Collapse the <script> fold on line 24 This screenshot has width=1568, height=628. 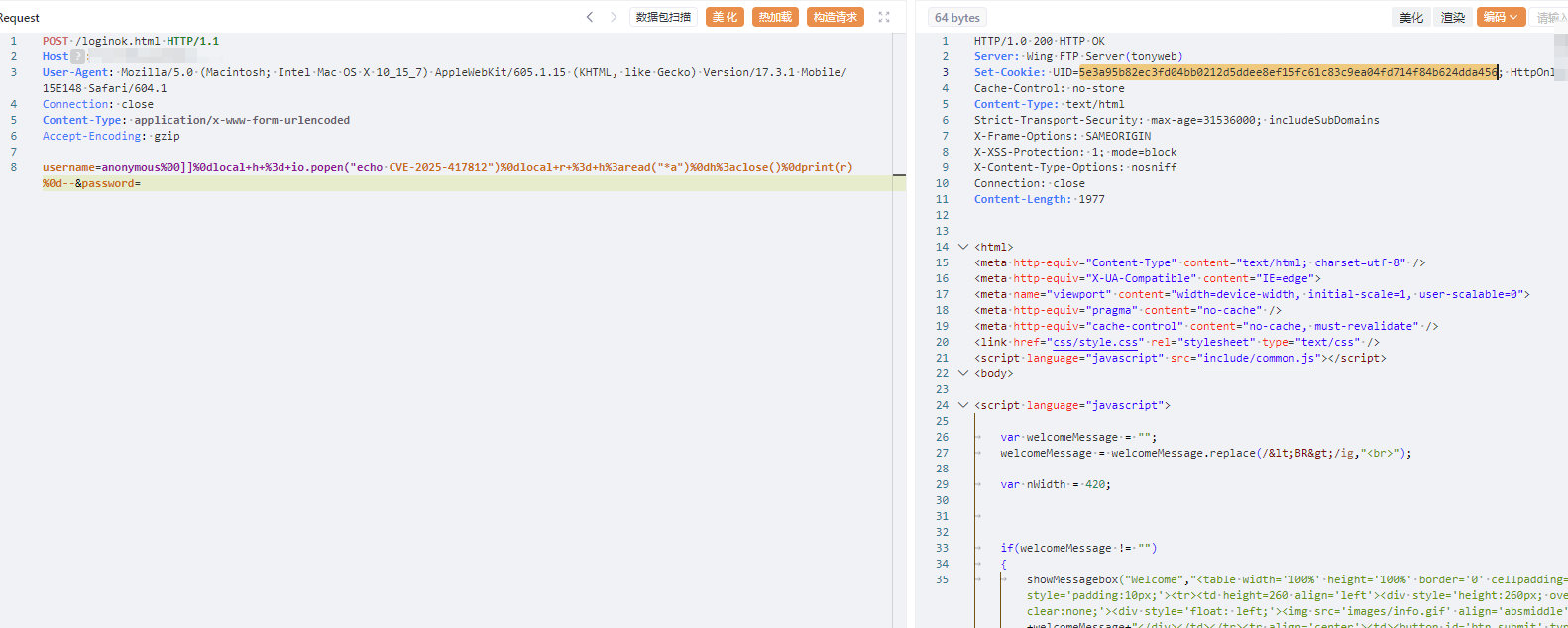(x=962, y=405)
